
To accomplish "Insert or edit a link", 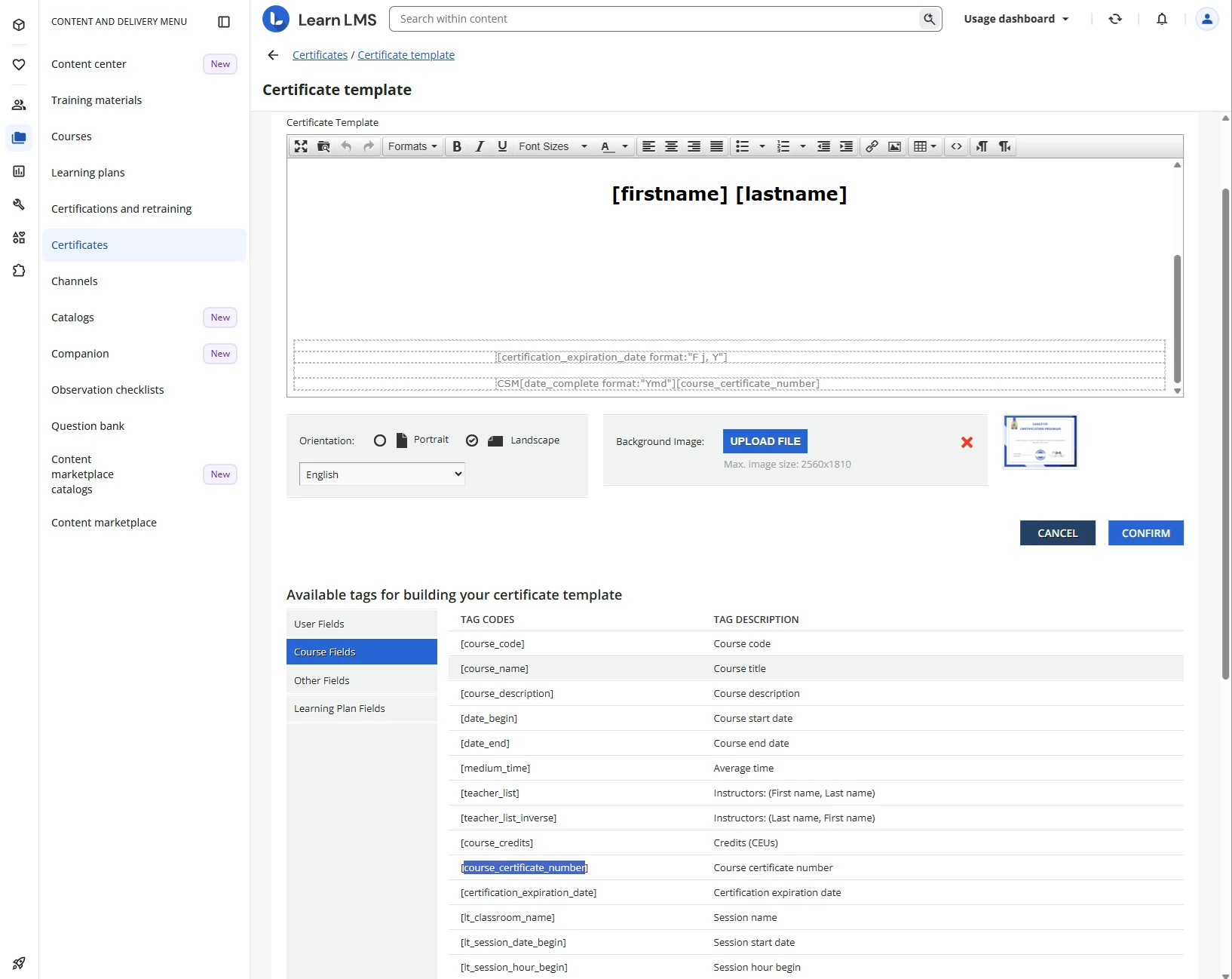I will (x=872, y=146).
